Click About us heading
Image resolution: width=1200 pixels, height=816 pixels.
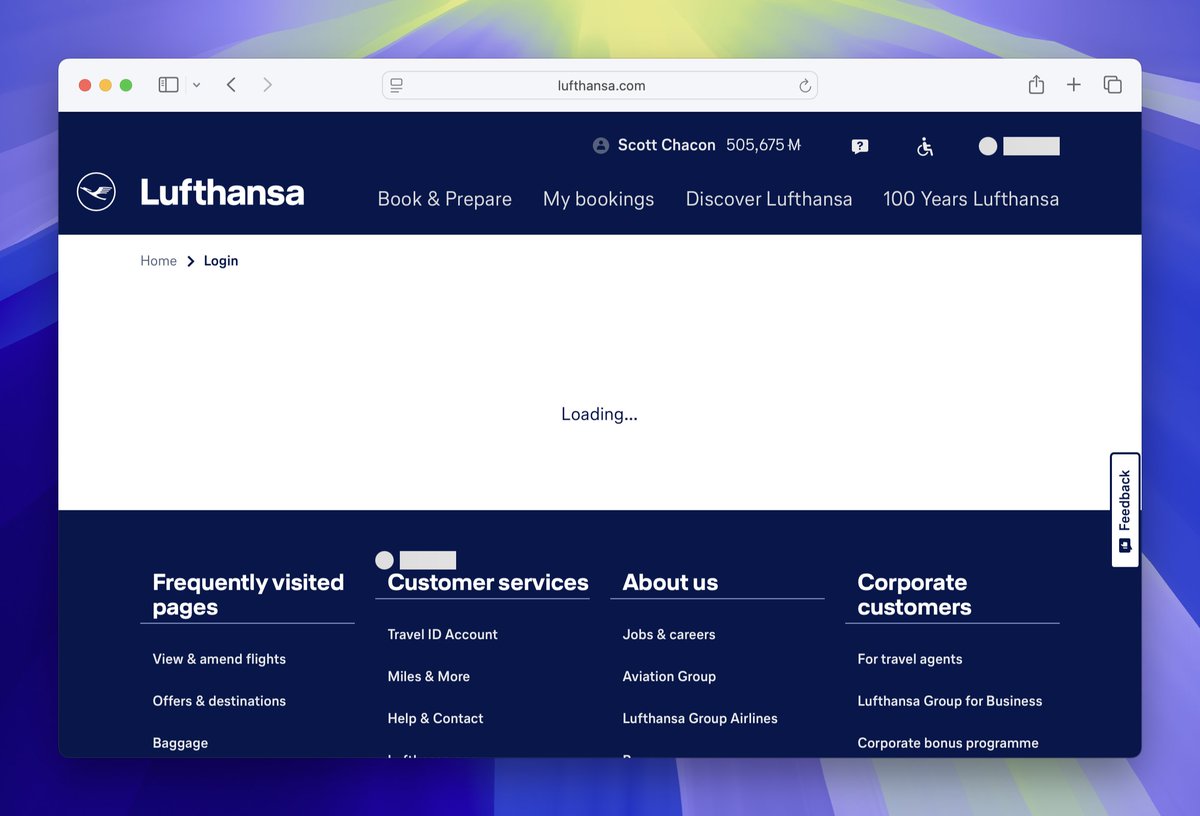[670, 582]
